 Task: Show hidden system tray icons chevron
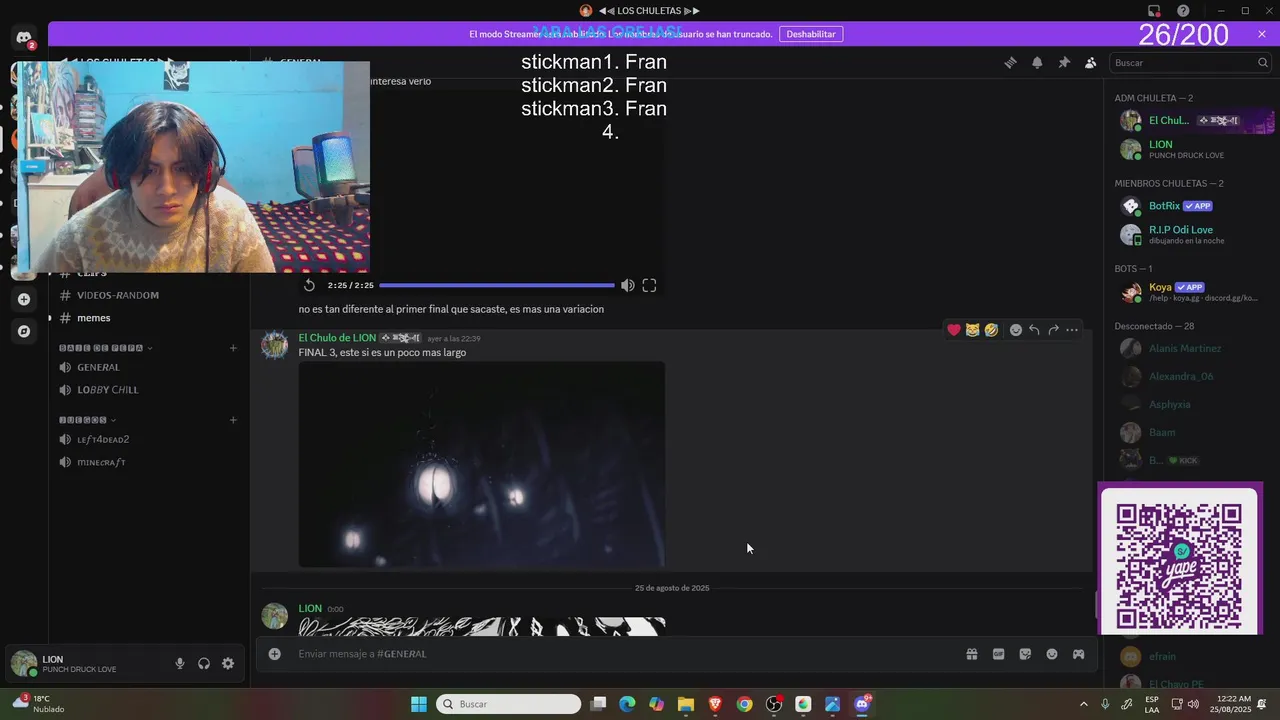(1083, 704)
